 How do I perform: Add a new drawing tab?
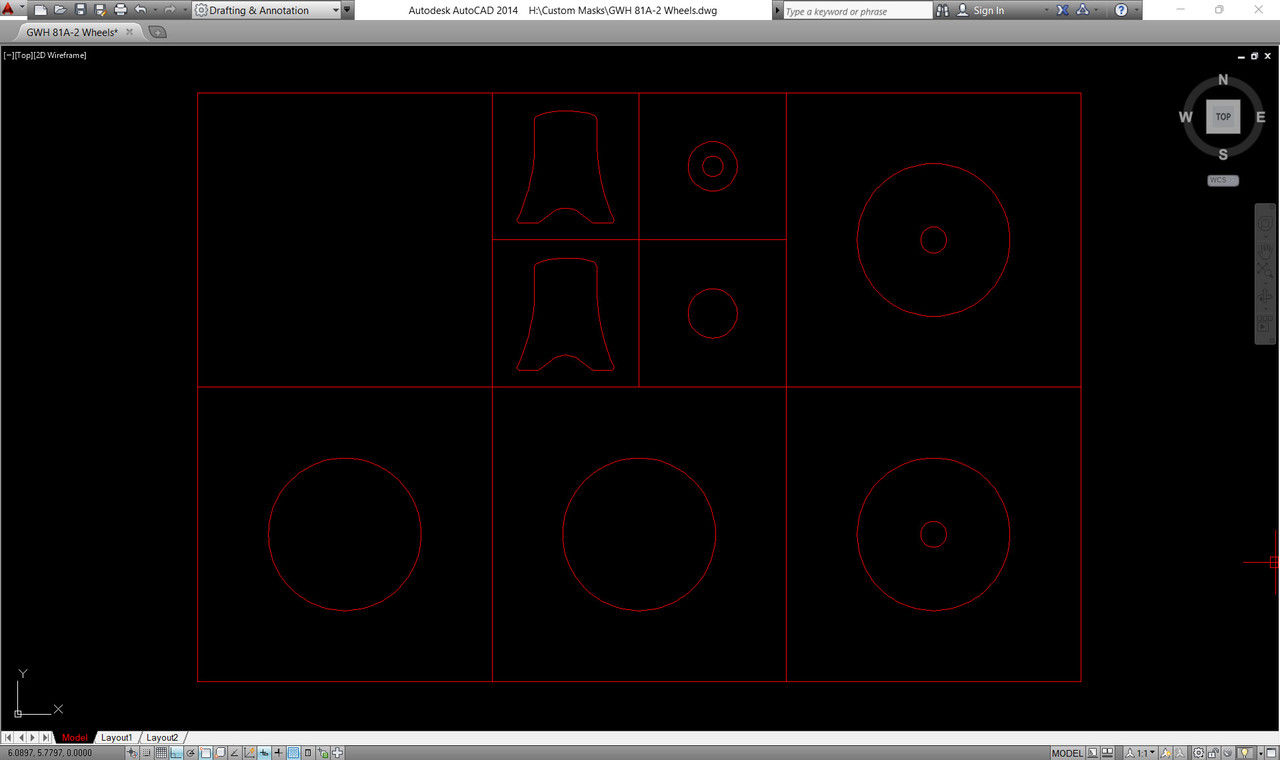click(157, 32)
